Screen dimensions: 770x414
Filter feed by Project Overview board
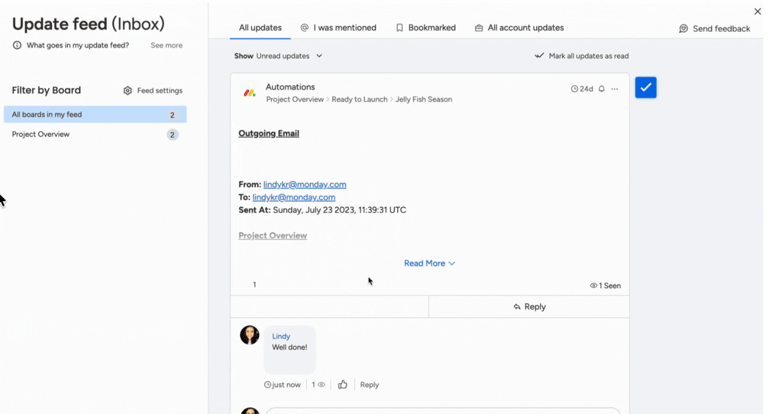95,135
